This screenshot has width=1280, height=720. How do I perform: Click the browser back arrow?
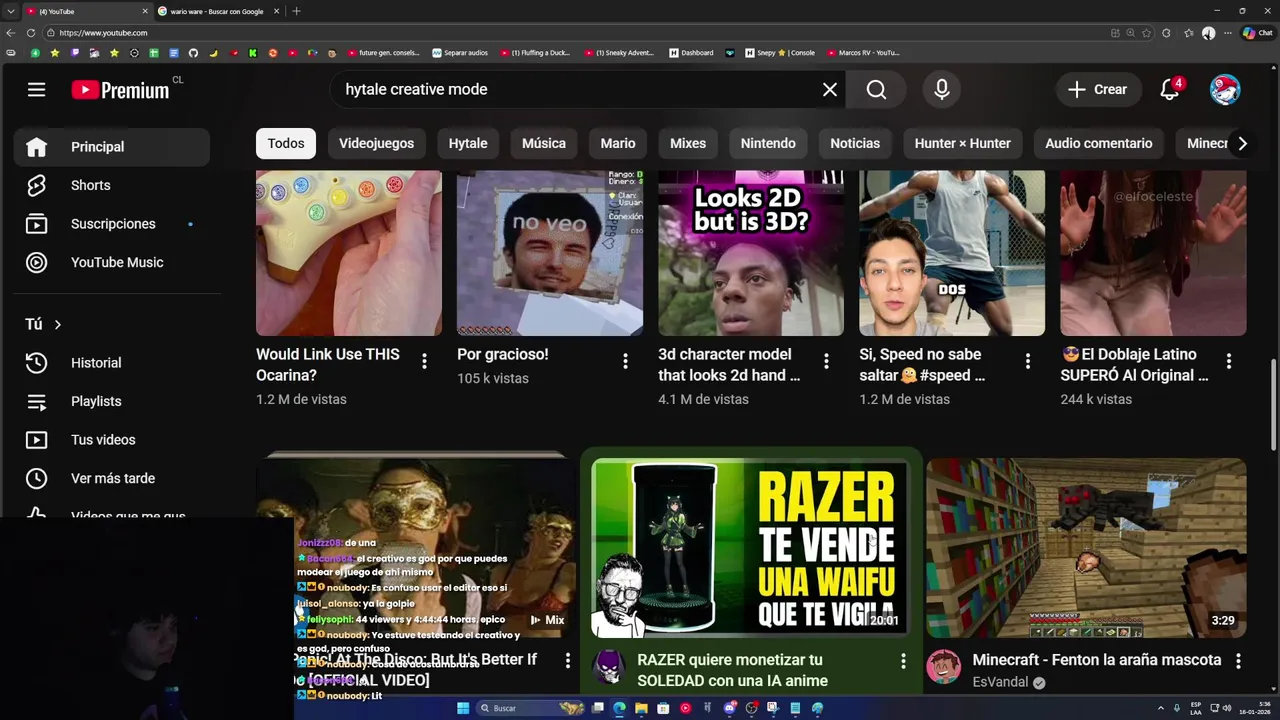11,33
